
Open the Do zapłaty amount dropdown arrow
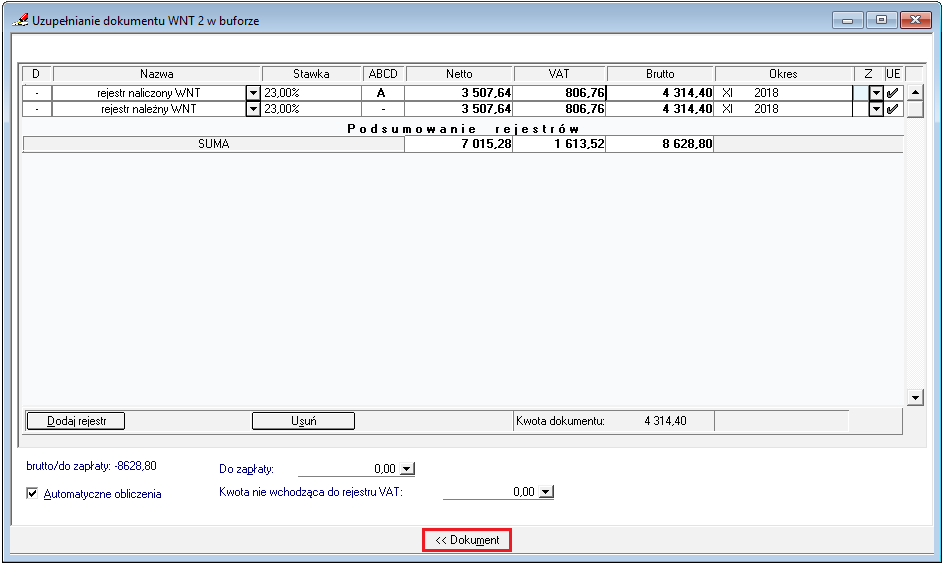pyautogui.click(x=406, y=468)
